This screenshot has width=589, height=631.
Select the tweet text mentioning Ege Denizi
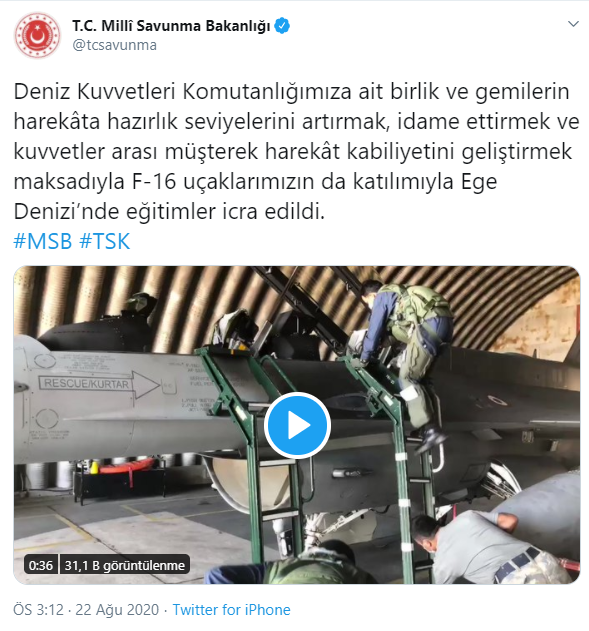tap(296, 151)
